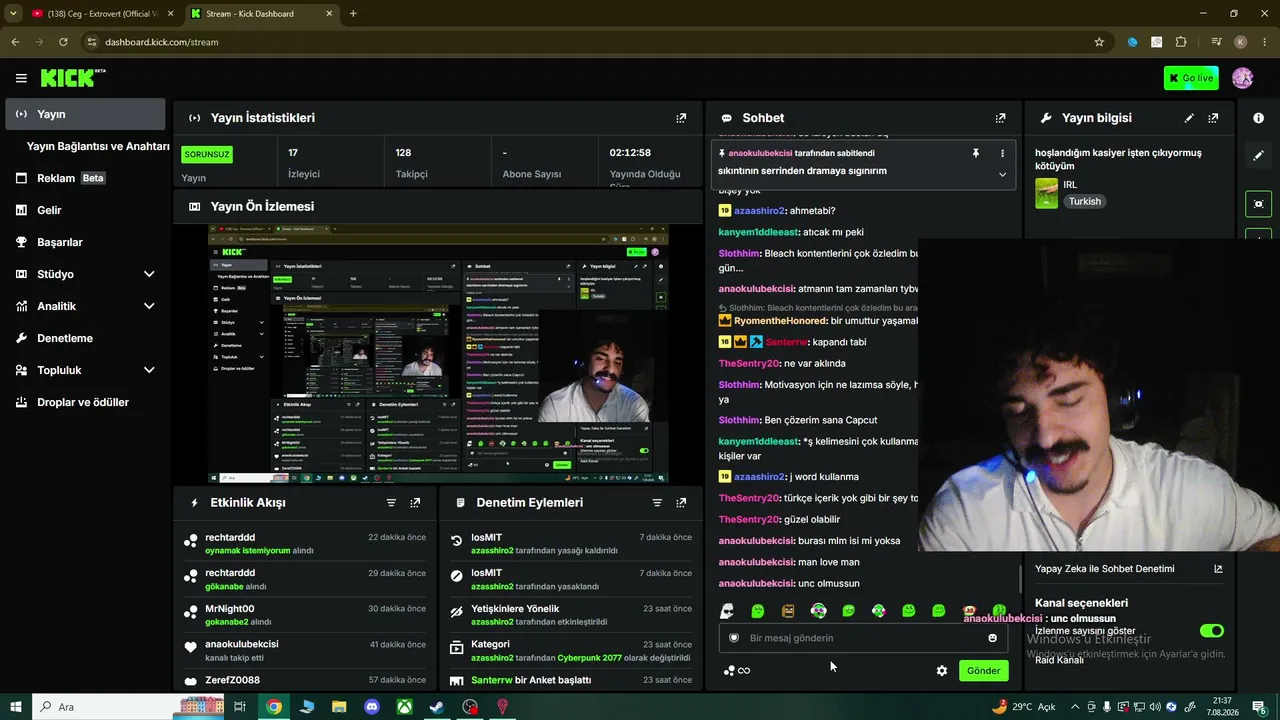Click the Kick logo
The image size is (1280, 720).
point(72,78)
